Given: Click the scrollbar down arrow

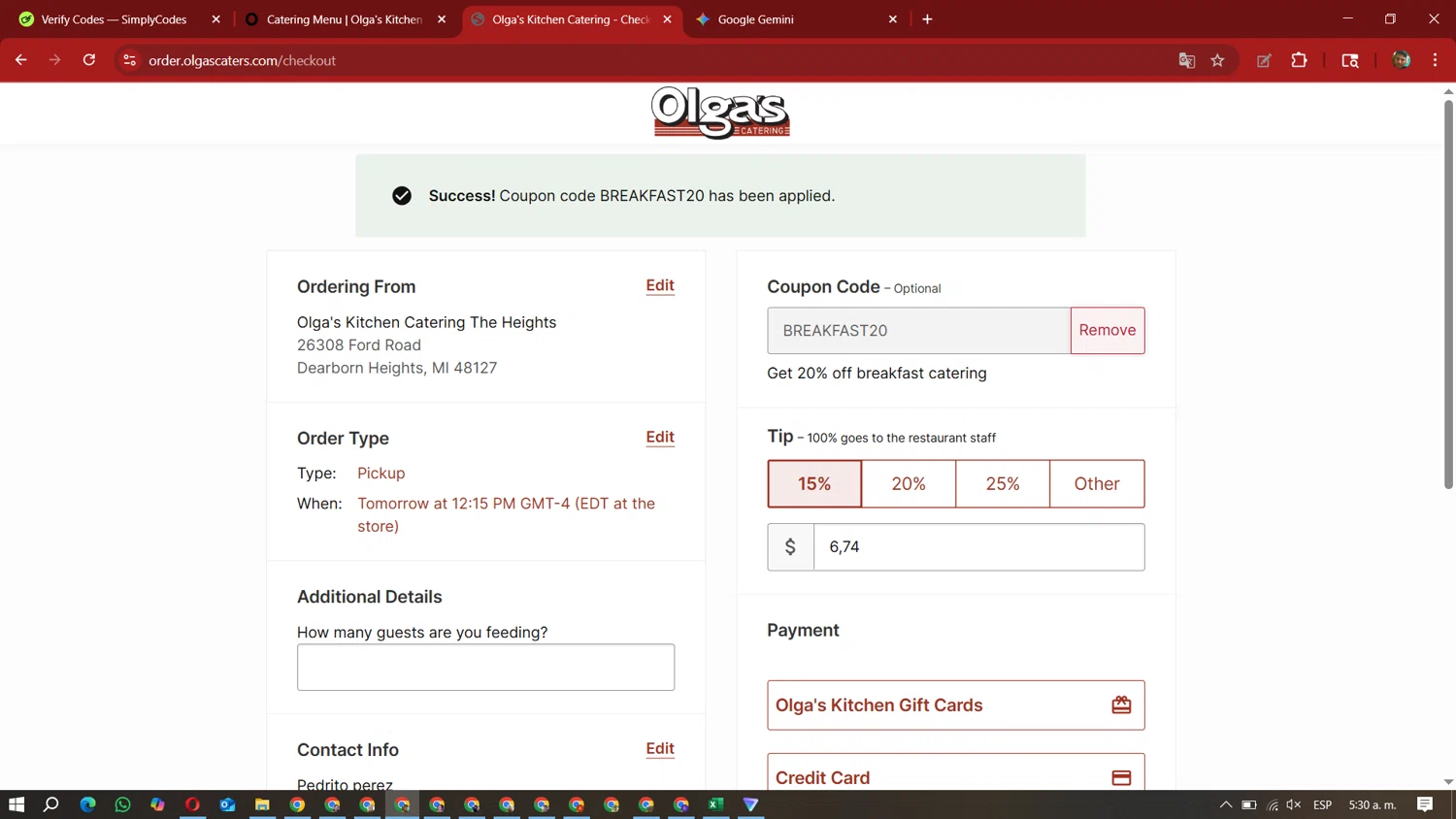Looking at the screenshot, I should tap(1448, 781).
